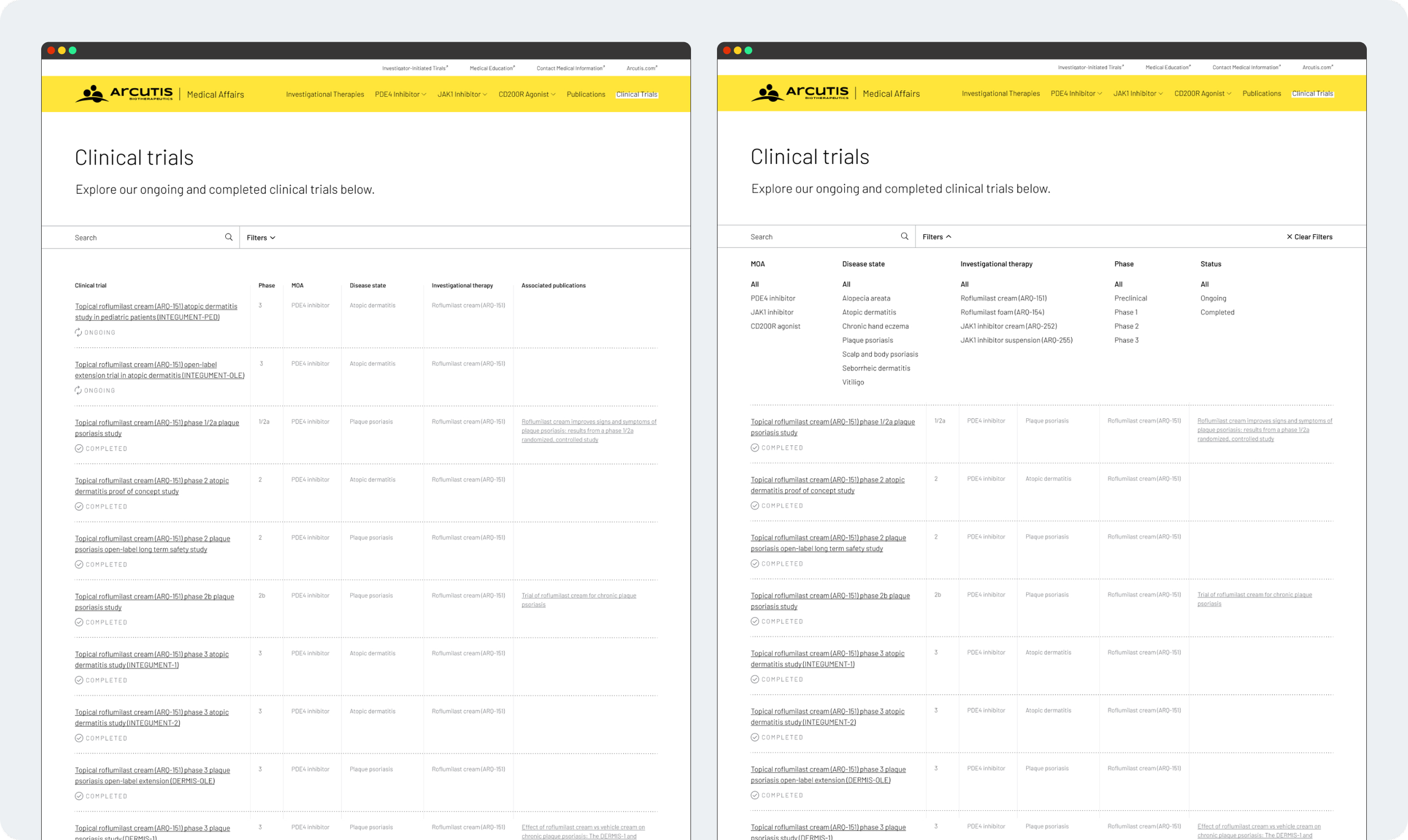Open the INTEGUMENT-OLE trial link

click(x=159, y=370)
